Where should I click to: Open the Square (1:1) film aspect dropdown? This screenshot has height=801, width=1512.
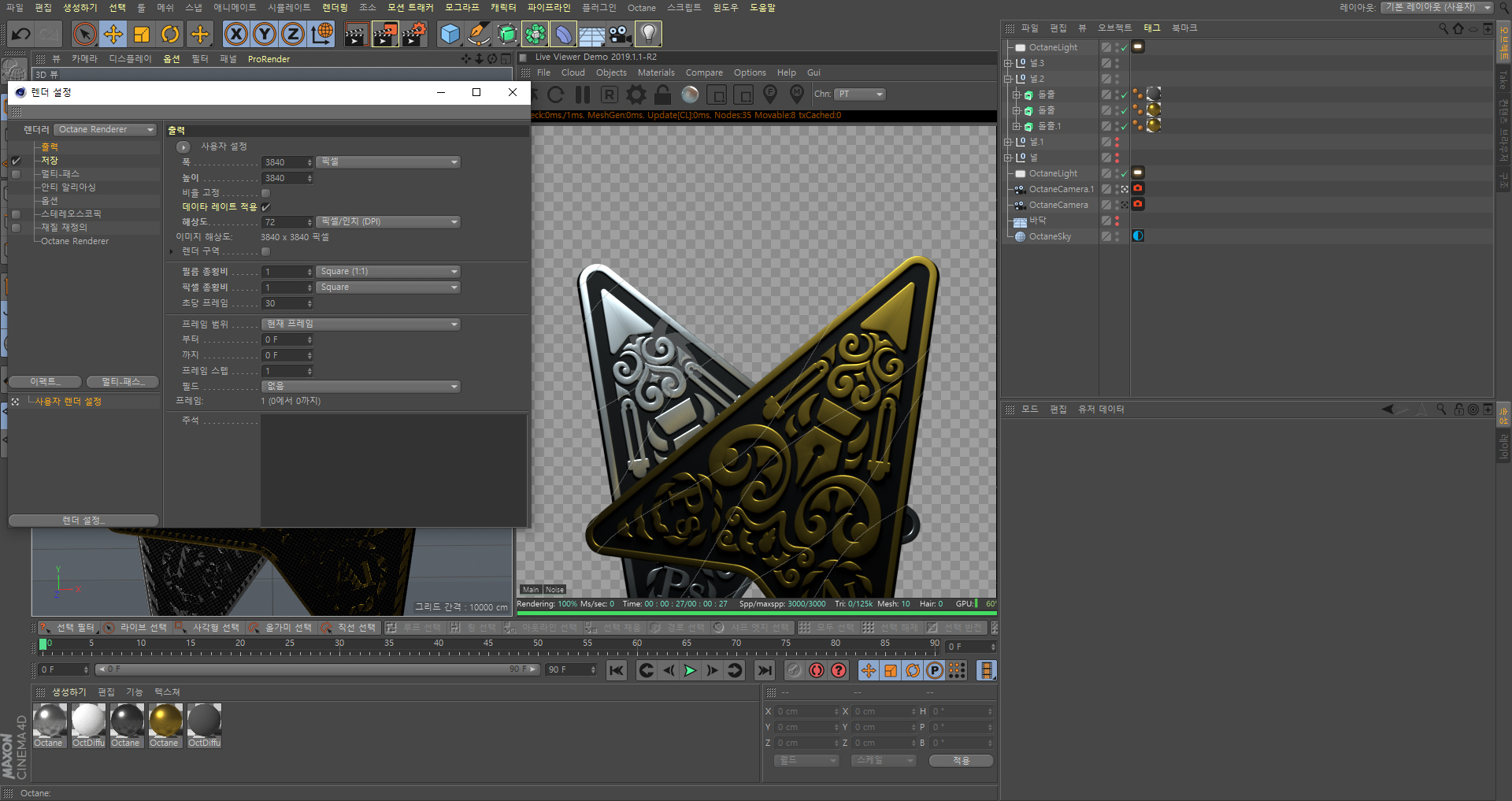coord(388,272)
